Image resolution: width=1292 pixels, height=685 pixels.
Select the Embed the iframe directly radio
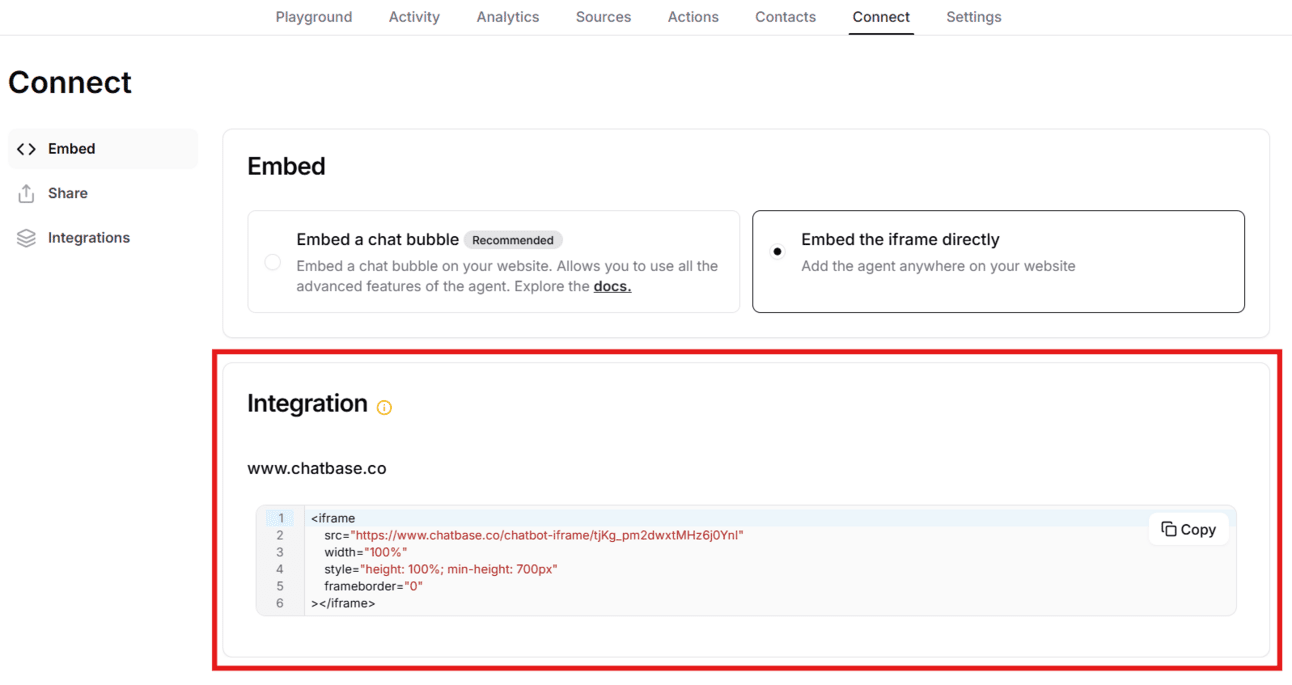[777, 251]
